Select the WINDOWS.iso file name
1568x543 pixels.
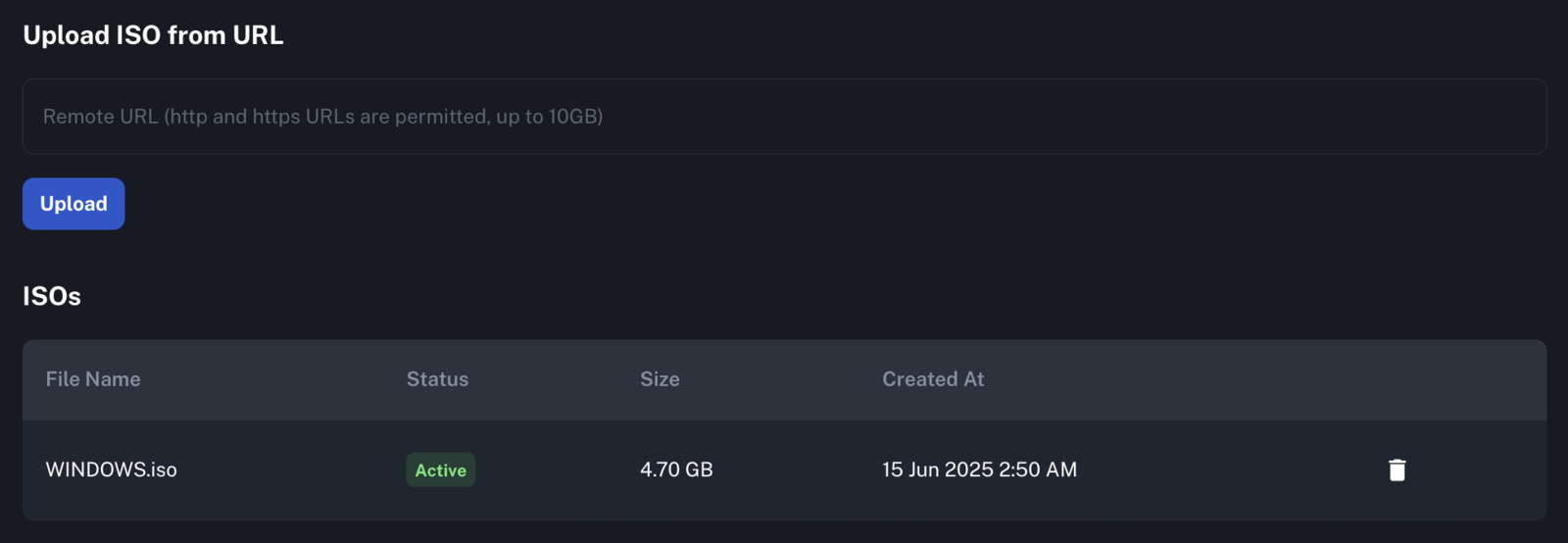112,469
